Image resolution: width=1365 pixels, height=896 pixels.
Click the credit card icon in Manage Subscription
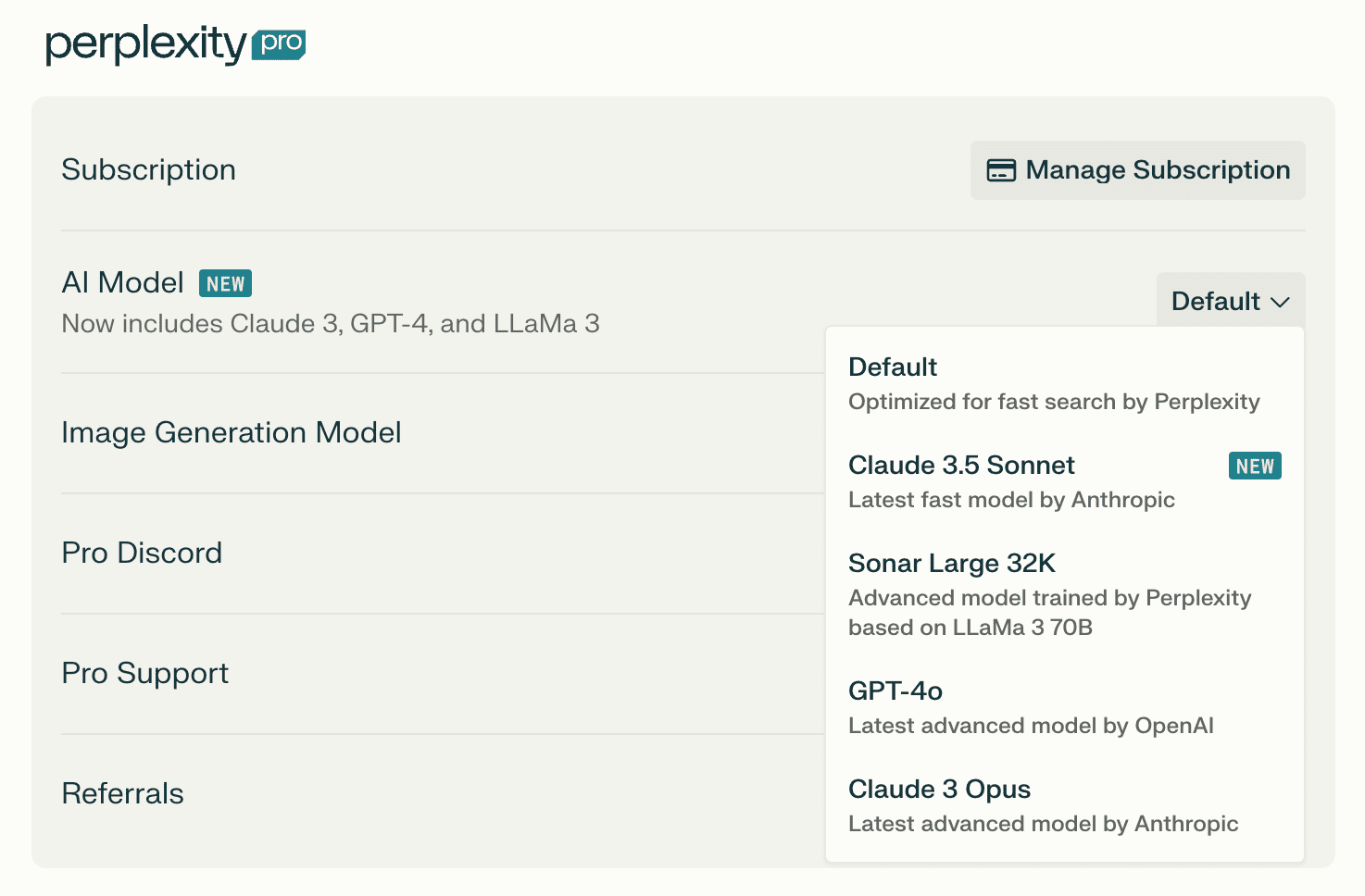(x=1001, y=170)
